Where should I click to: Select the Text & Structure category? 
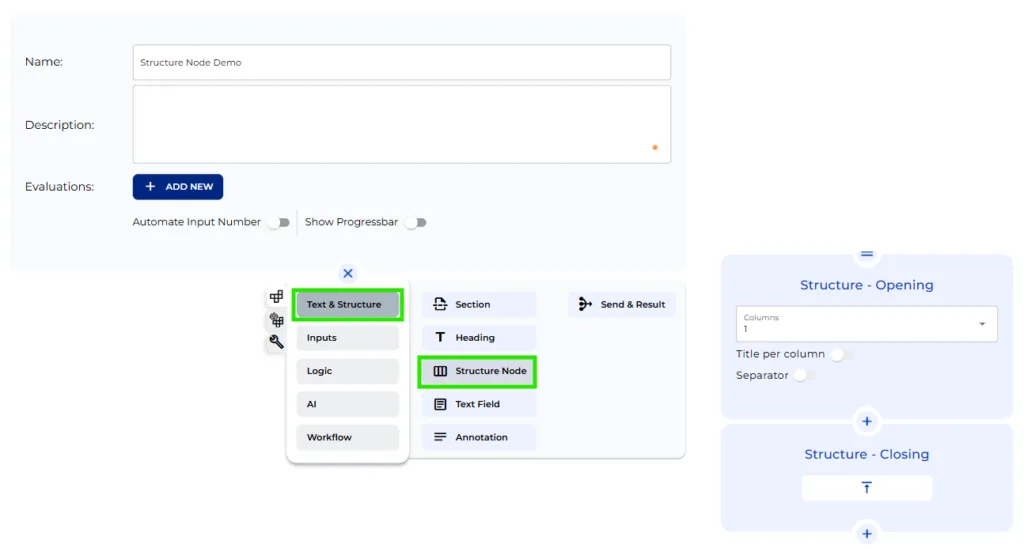coord(347,304)
